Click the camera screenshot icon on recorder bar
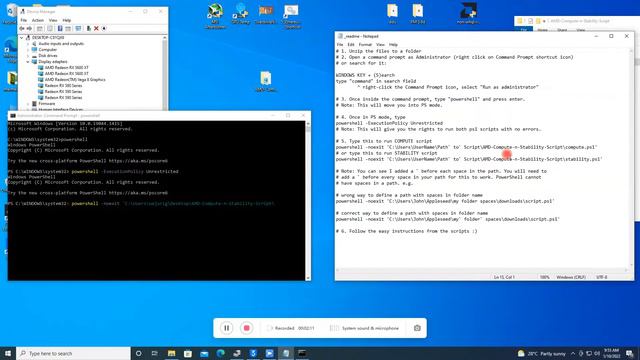640x360 pixels. pyautogui.click(x=417, y=328)
